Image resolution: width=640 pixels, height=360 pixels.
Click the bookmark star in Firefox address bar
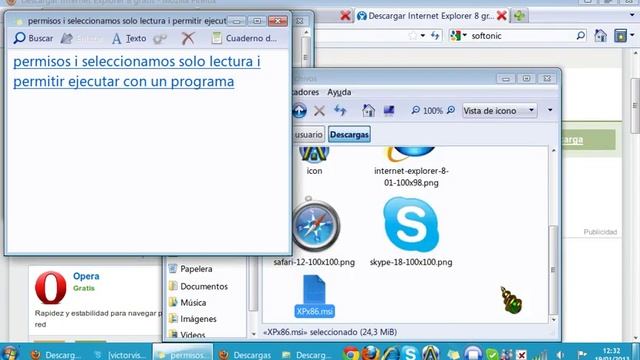tap(413, 36)
